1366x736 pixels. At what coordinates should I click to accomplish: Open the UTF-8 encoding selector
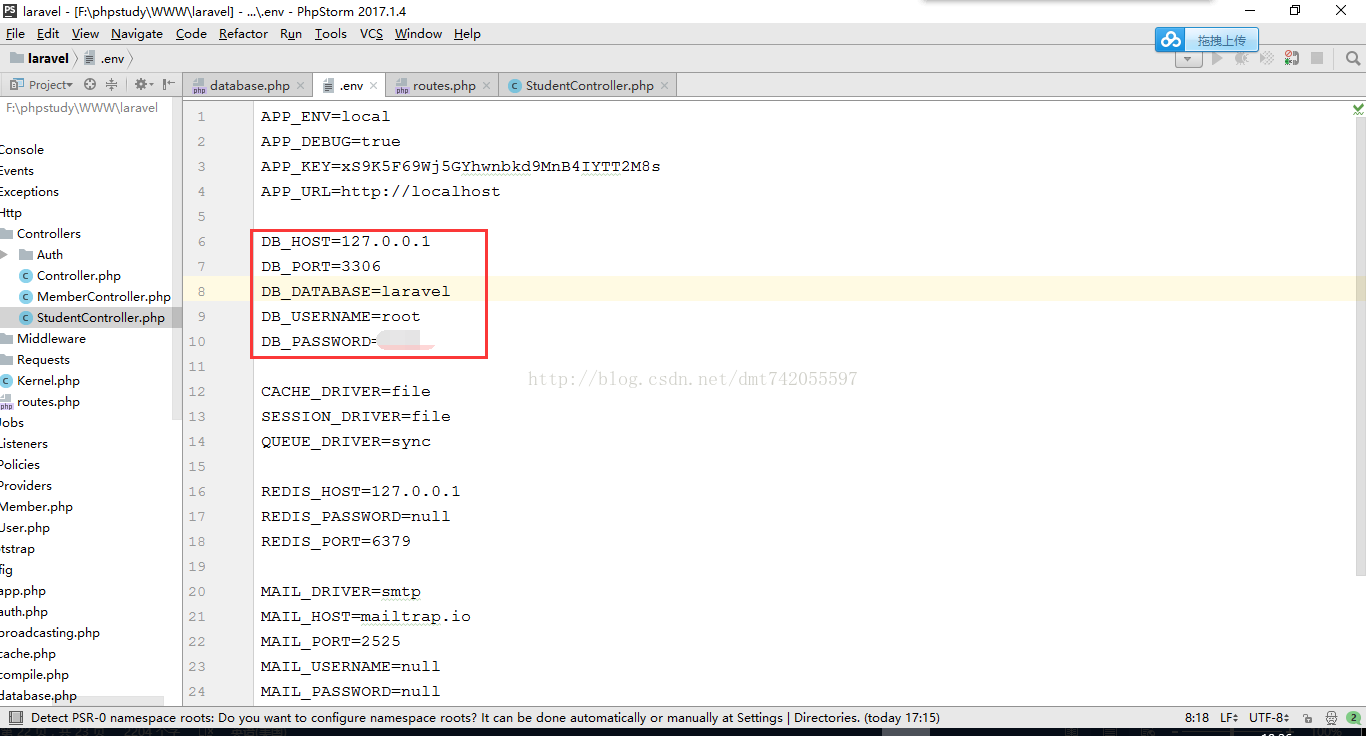tap(1269, 718)
